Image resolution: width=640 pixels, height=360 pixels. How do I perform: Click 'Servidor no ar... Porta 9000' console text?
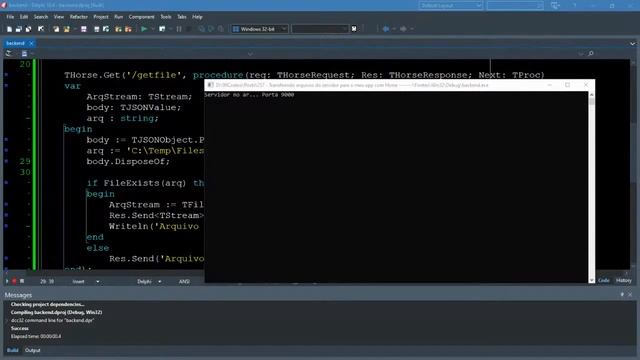[x=249, y=95]
